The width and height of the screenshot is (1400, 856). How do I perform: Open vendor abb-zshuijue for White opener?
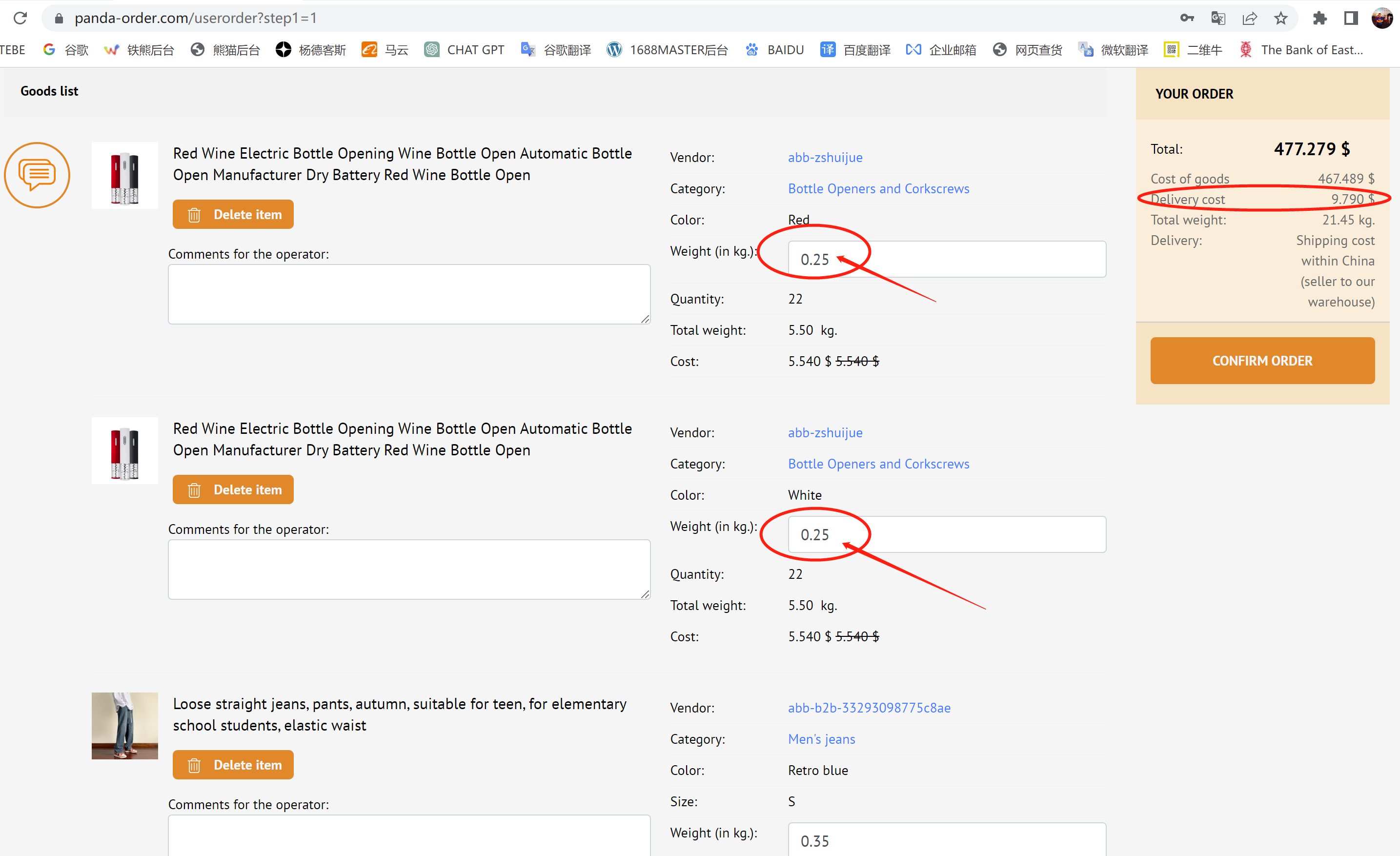point(825,432)
